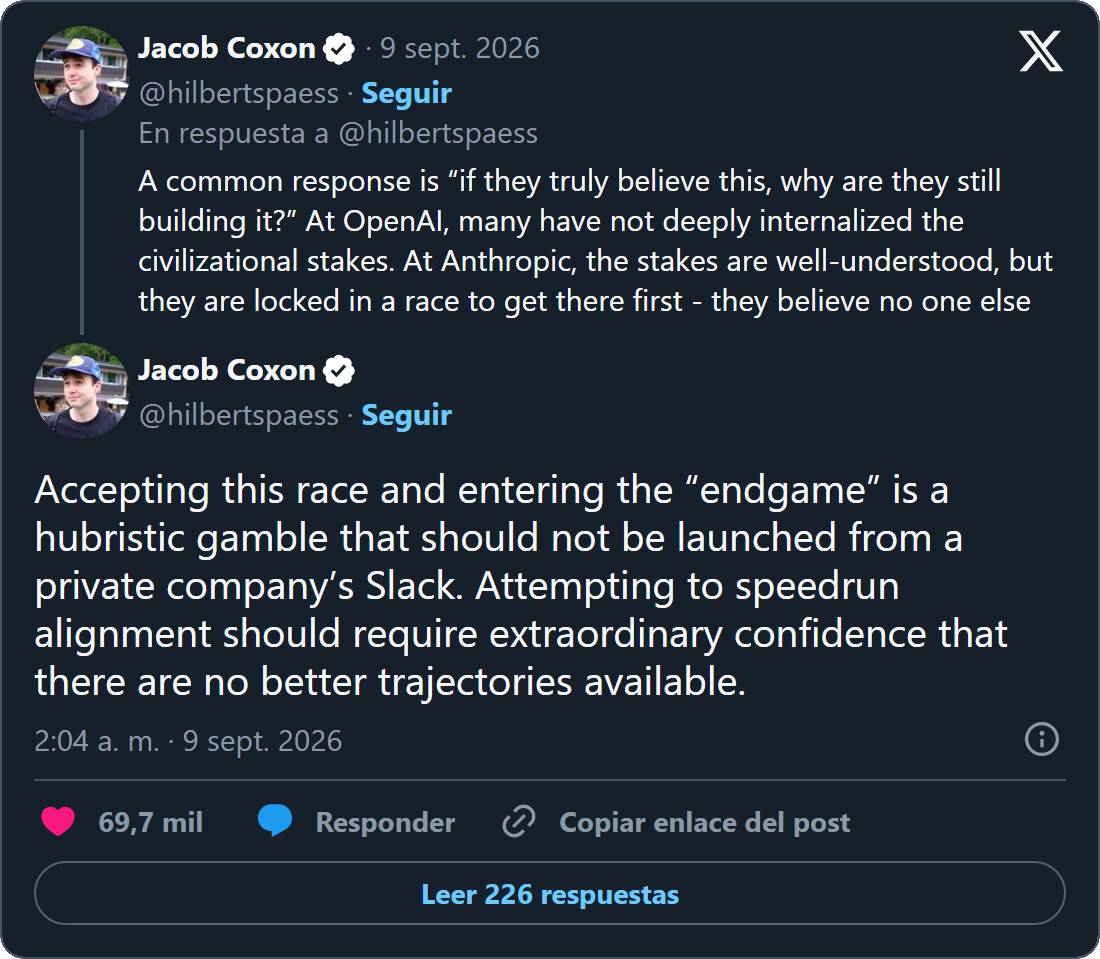1100x959 pixels.
Task: Open parent tweet text about OpenAI
Action: tap(595, 241)
